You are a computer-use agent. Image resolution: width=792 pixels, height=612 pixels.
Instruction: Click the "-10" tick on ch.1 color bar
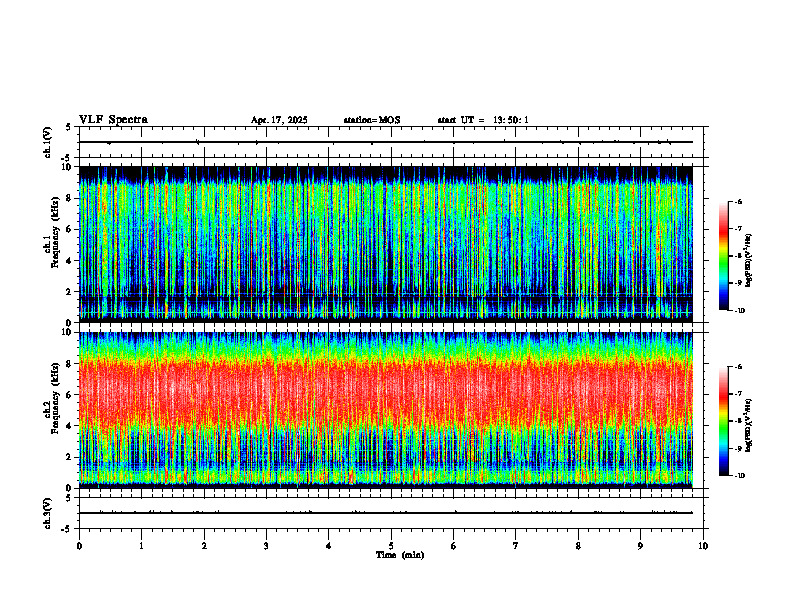[x=739, y=311]
